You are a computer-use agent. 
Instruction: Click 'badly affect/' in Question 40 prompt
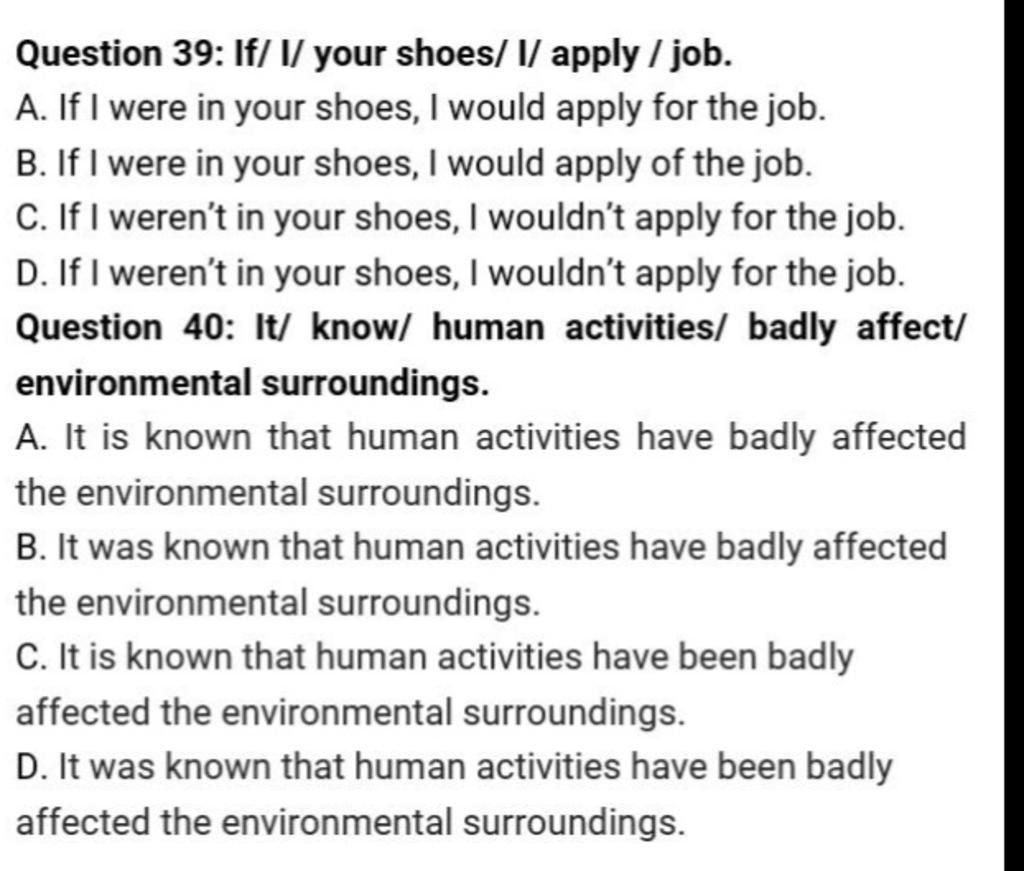tap(855, 328)
